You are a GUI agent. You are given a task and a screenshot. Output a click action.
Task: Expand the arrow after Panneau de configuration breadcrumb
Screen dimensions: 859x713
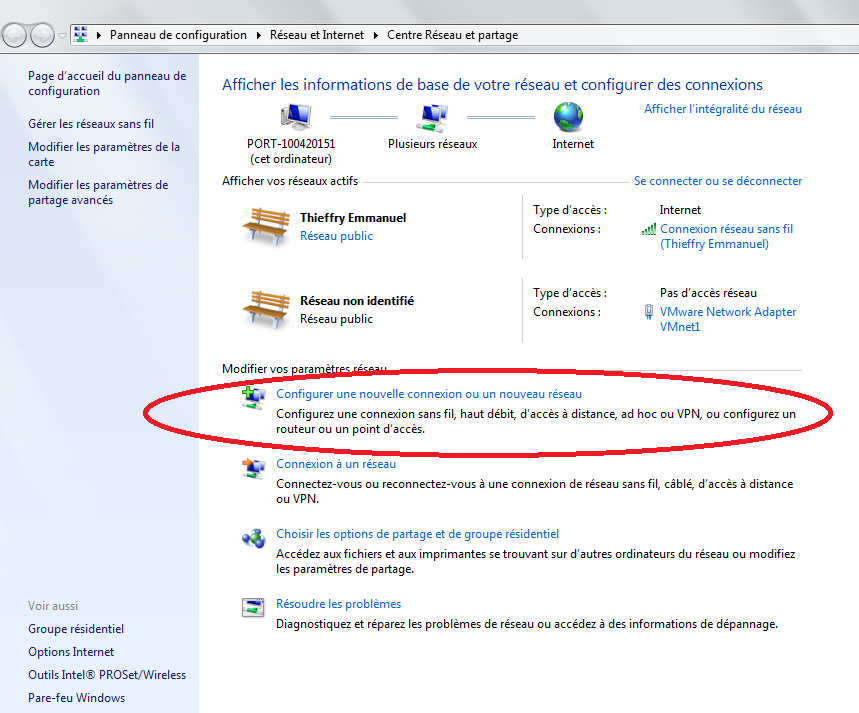pos(258,35)
